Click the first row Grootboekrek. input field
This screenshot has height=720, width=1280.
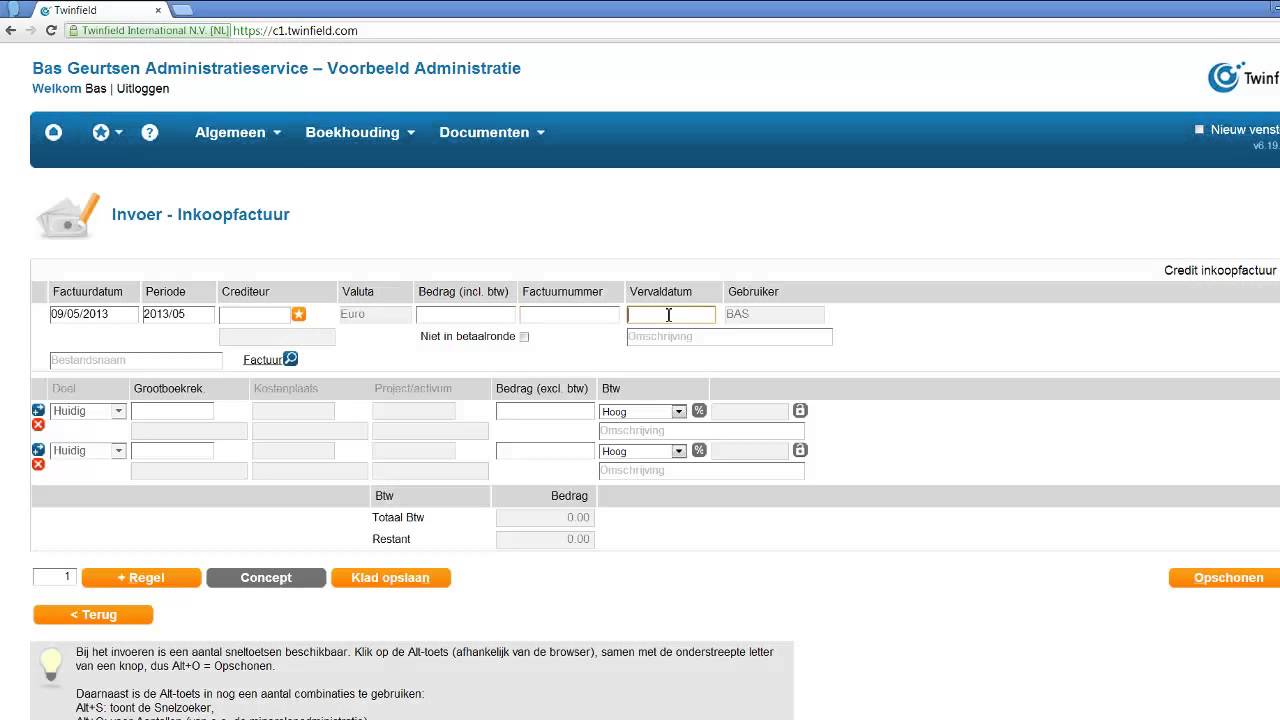tap(172, 411)
